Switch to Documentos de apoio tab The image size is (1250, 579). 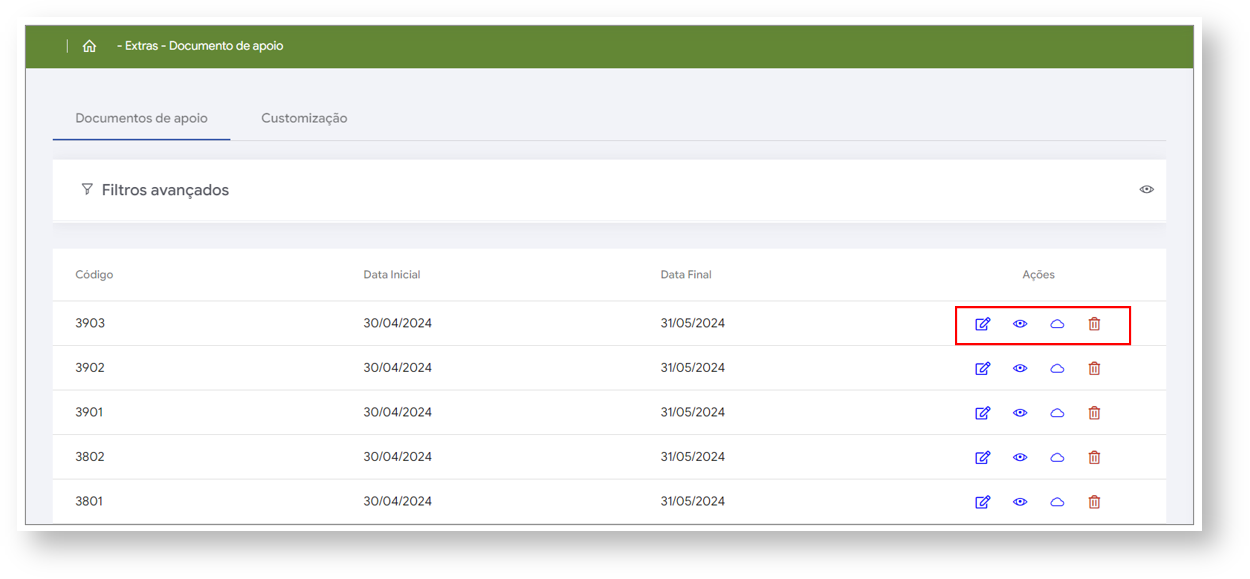click(142, 118)
